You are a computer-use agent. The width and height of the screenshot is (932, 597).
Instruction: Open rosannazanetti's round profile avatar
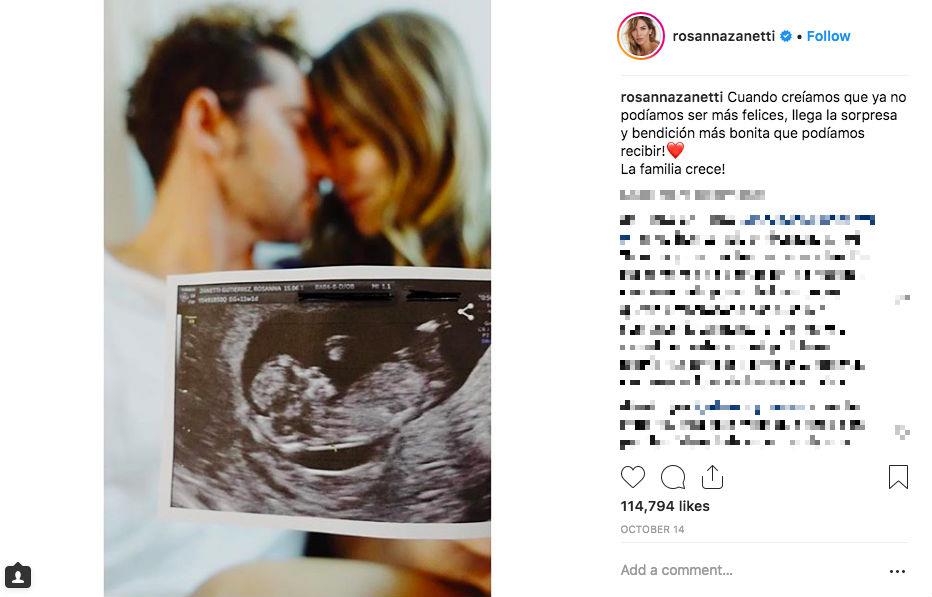tap(641, 36)
